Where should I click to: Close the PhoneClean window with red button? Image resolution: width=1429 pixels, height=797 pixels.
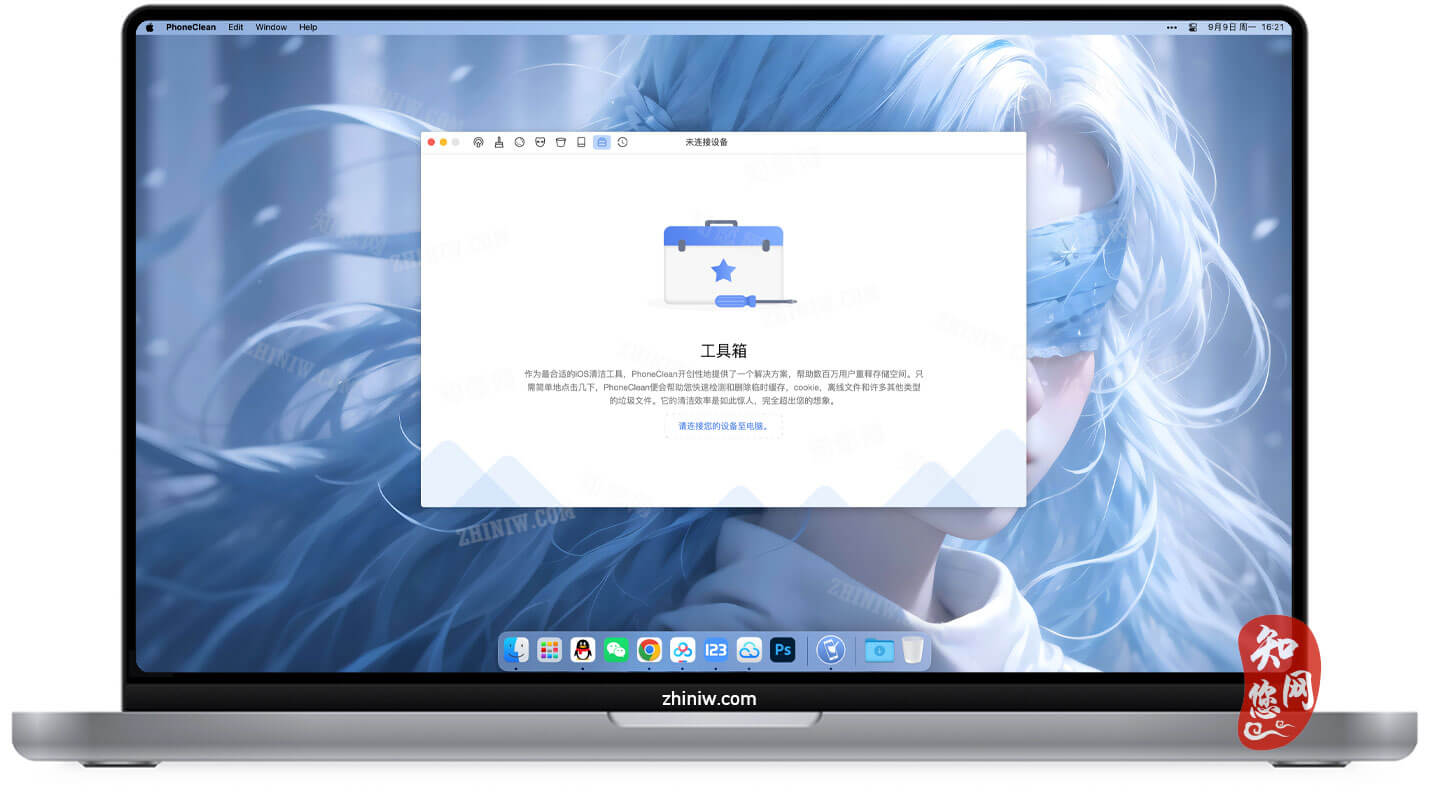click(x=431, y=142)
